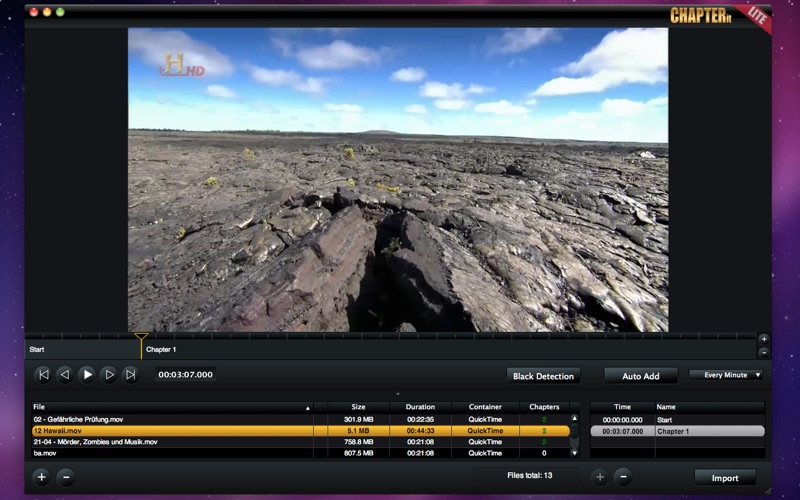Jump to next chapter marker
Viewport: 800px width, 500px height.
click(x=131, y=375)
